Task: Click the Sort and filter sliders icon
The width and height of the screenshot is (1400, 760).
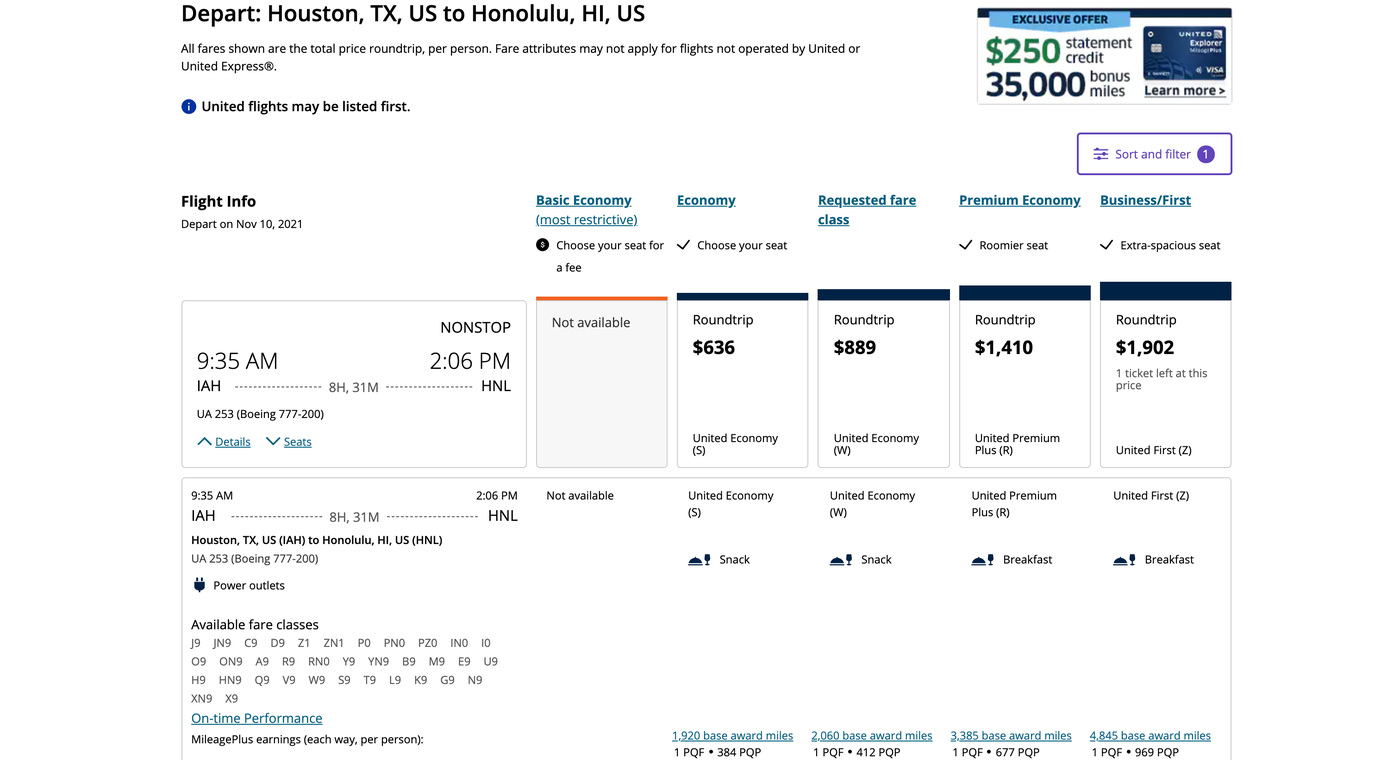Action: click(1100, 154)
